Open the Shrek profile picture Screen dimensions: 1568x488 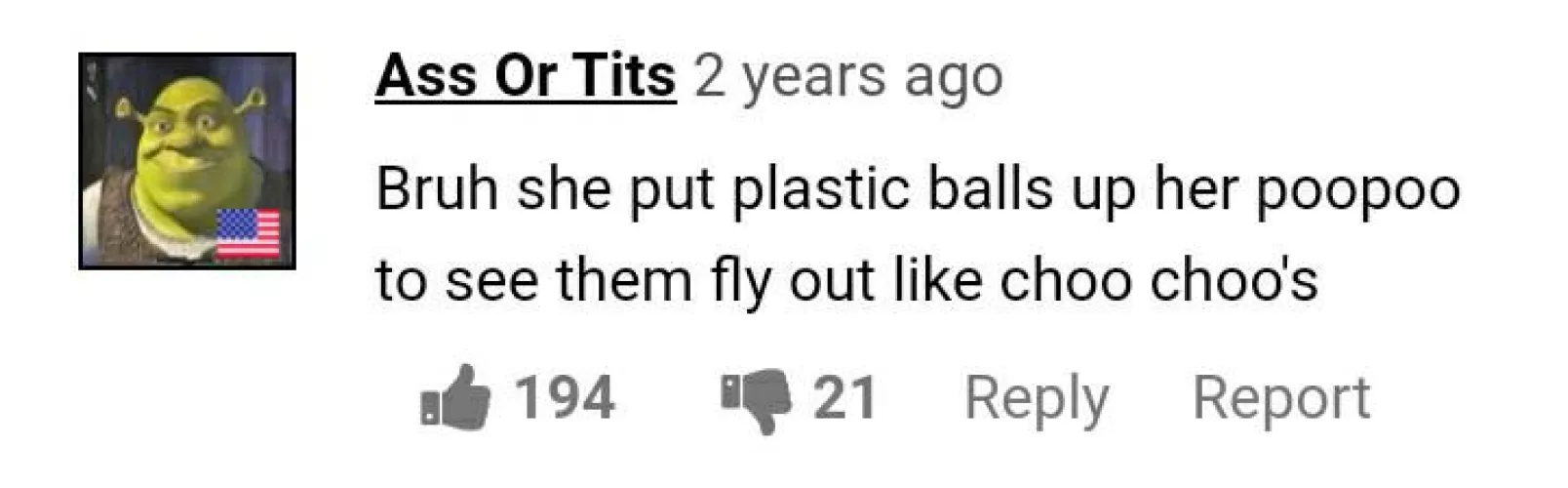click(x=187, y=161)
